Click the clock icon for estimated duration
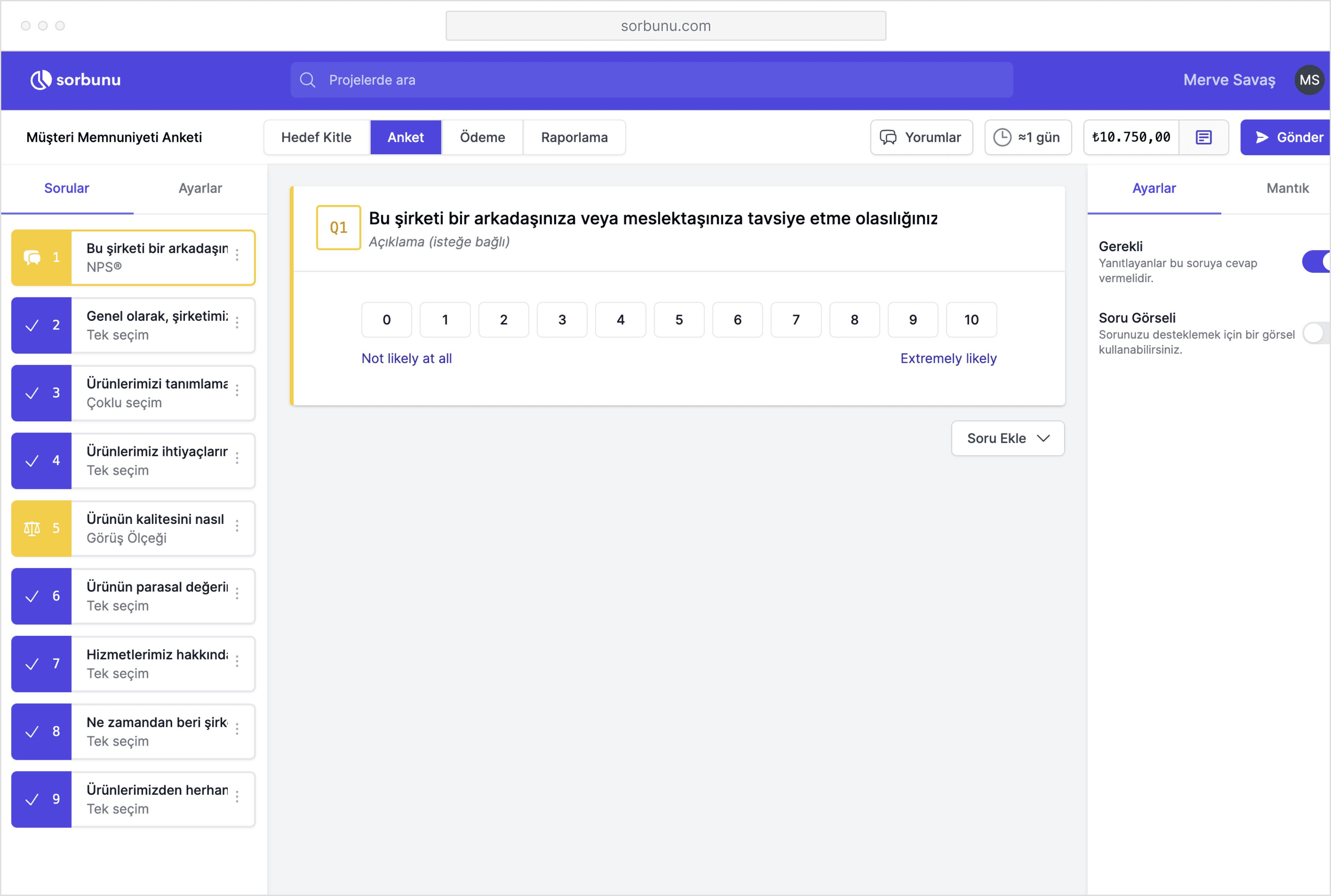The width and height of the screenshot is (1331, 896). (x=1002, y=137)
